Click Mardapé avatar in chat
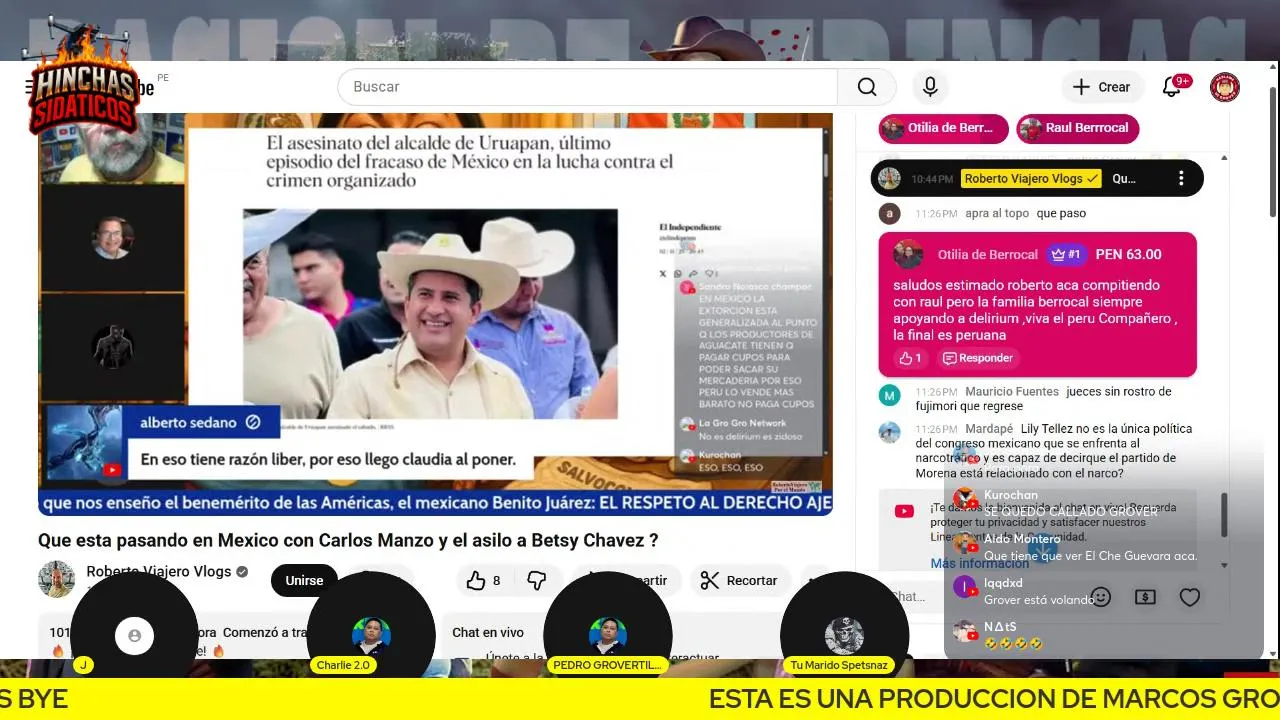Viewport: 1280px width, 720px height. (x=890, y=432)
